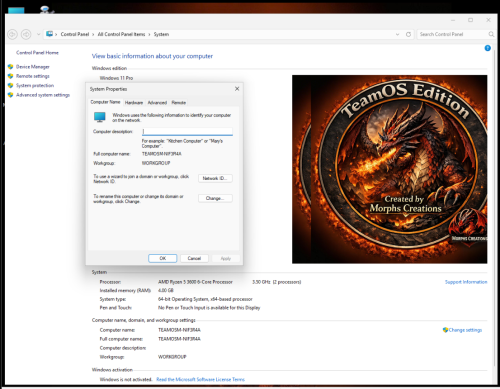Expand the recent locations dropdown arrow
This screenshot has height=389, width=500.
[x=38, y=34]
